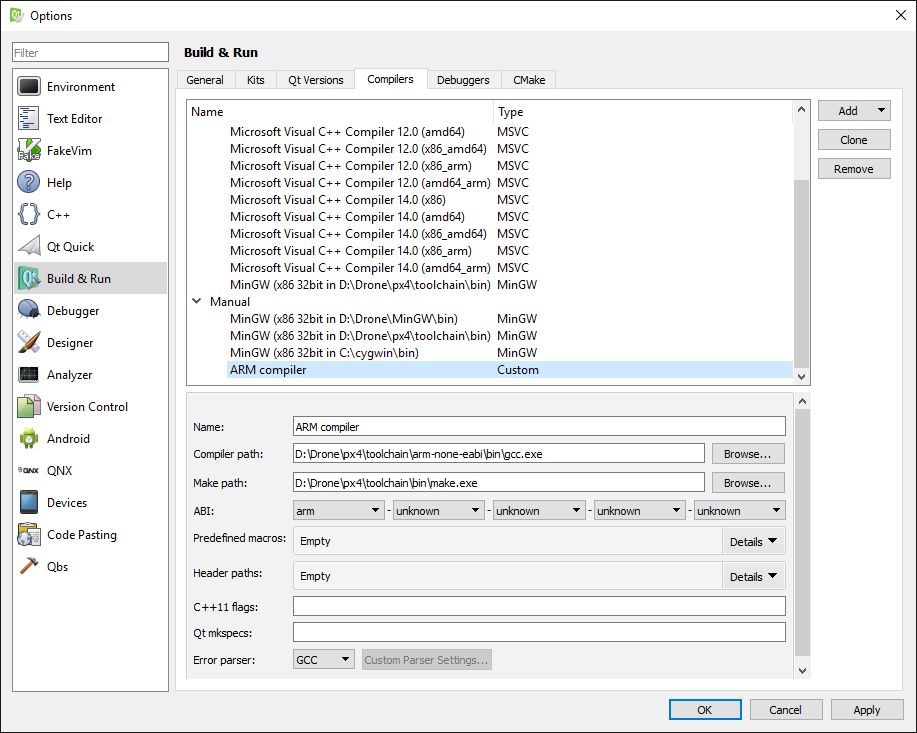Click the Filter search field

pos(90,53)
